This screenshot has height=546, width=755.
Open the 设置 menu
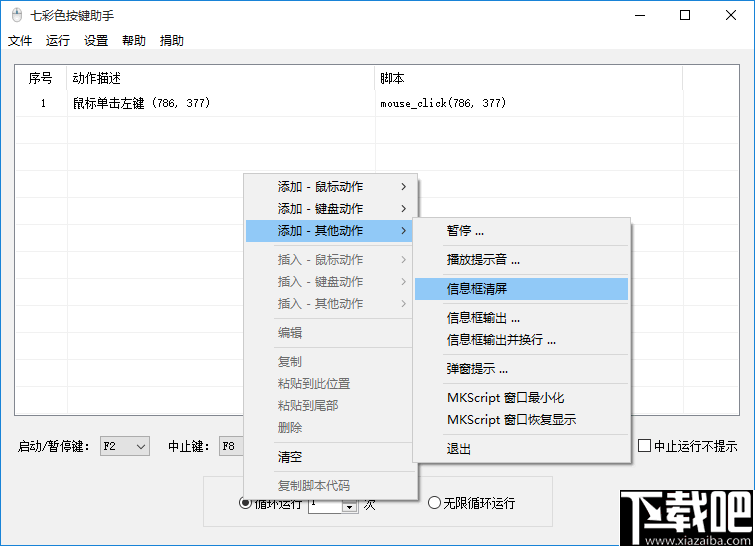pyautogui.click(x=96, y=40)
